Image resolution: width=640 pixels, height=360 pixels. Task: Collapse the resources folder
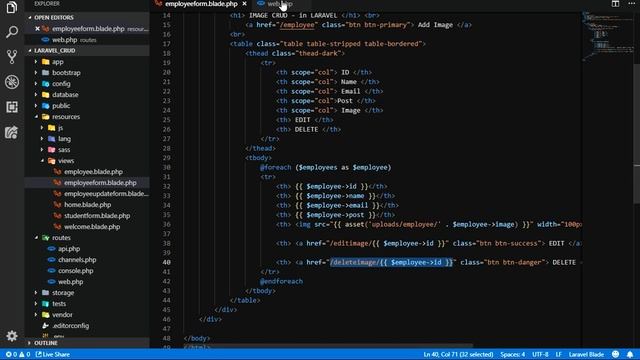pyautogui.click(x=66, y=117)
